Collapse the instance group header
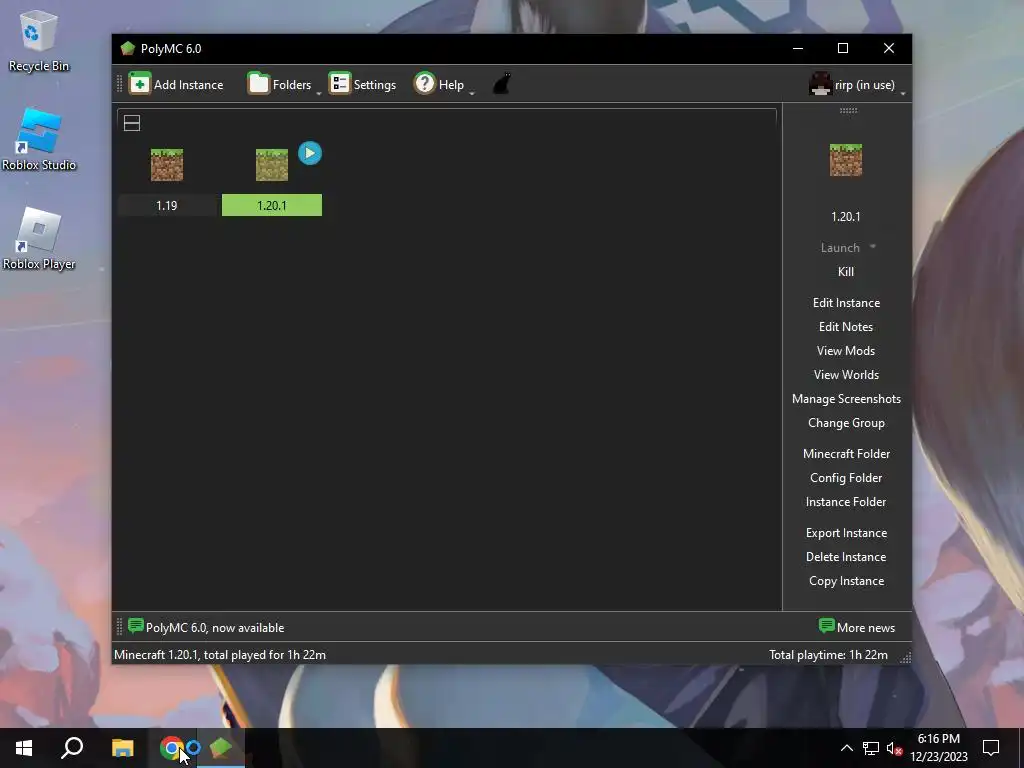The image size is (1024, 768). [x=132, y=123]
